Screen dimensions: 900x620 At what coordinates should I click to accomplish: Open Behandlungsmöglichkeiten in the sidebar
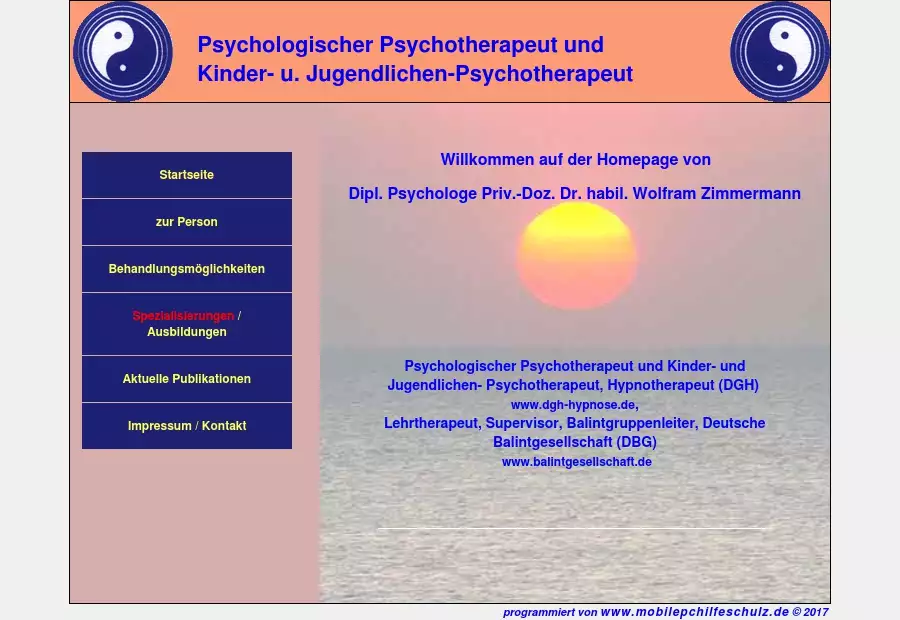[187, 269]
